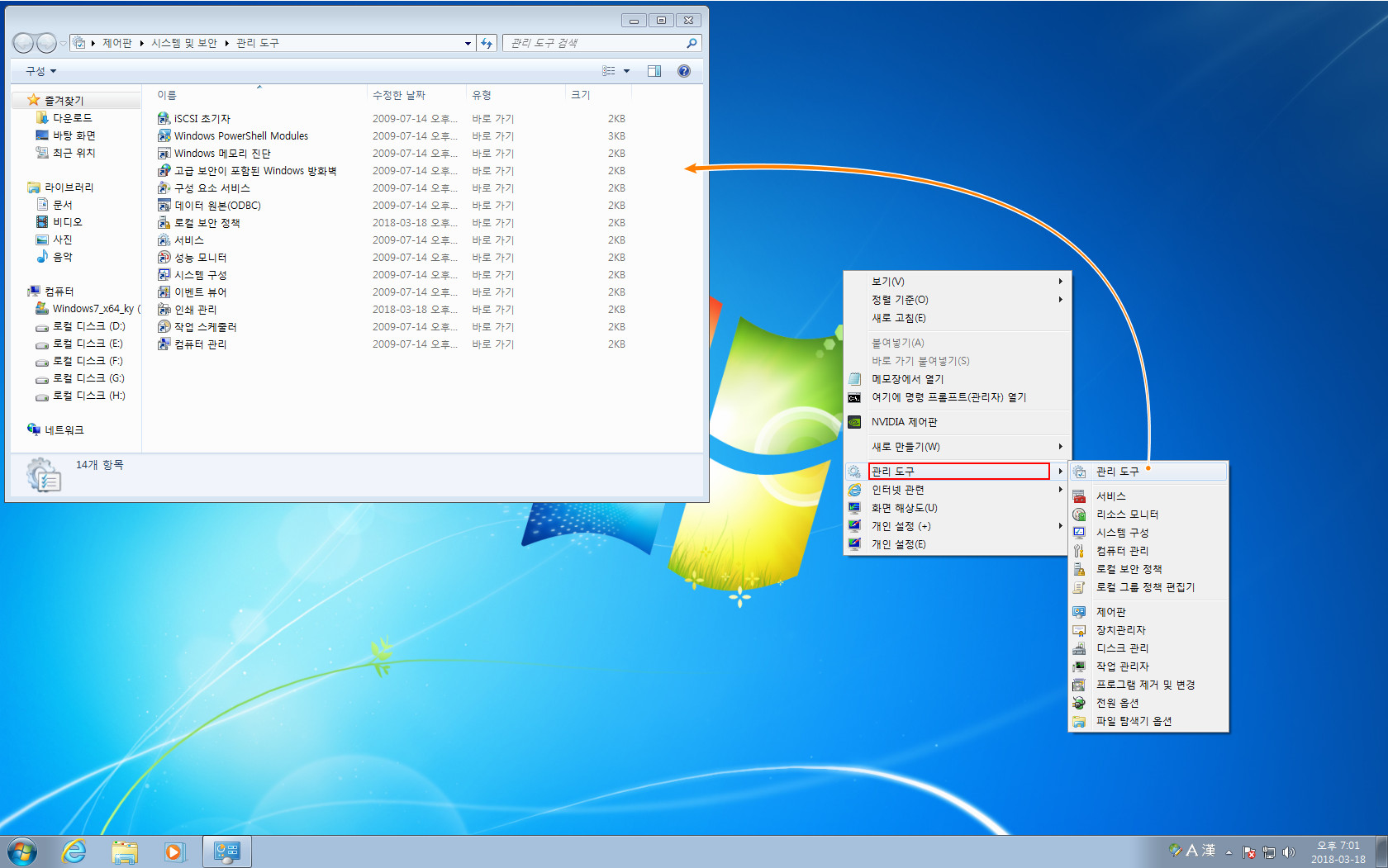Choose 로컬 그룹 정책 편집기 in submenu

pyautogui.click(x=1148, y=587)
